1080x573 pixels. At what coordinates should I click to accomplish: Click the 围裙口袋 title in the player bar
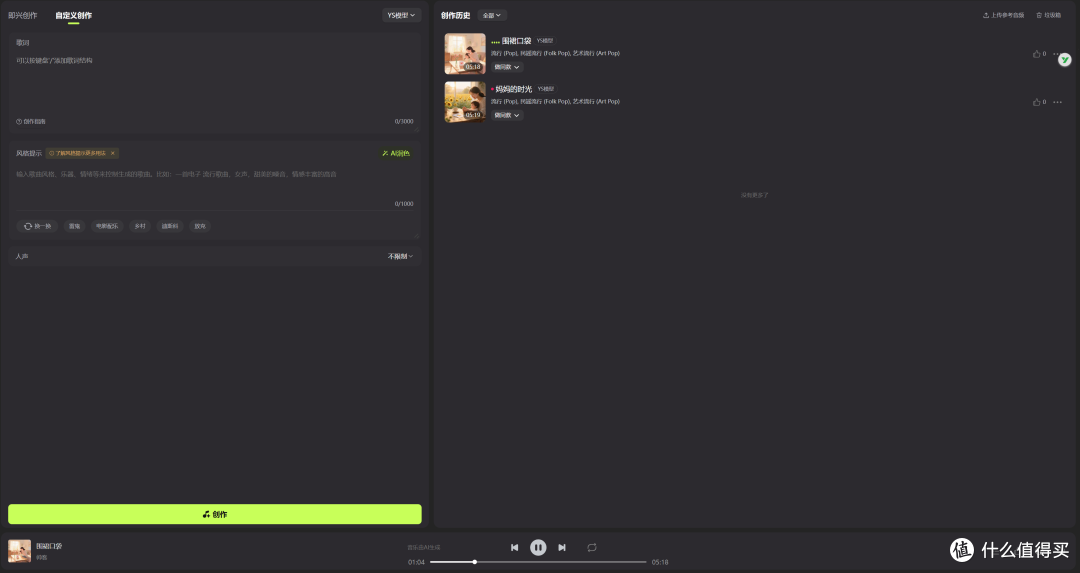49,546
